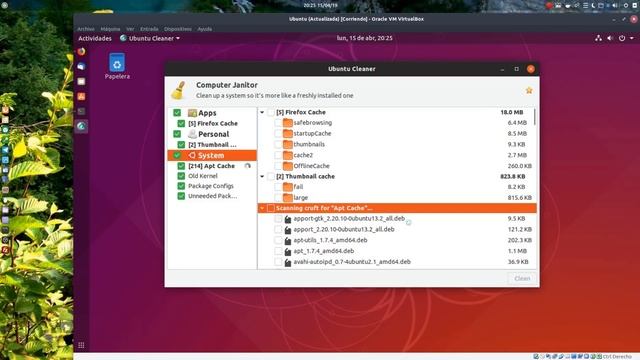Viewport: 640px width, 360px height.
Task: Select the System category row
Action: coord(212,155)
